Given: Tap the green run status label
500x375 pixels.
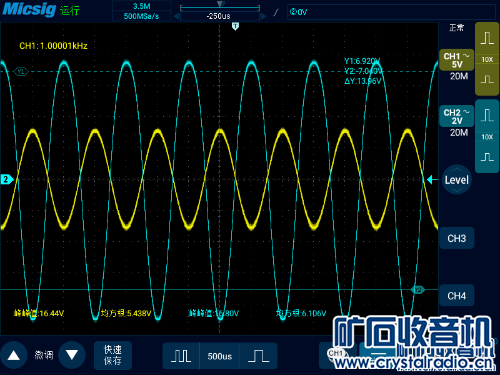Looking at the screenshot, I should (x=70, y=10).
